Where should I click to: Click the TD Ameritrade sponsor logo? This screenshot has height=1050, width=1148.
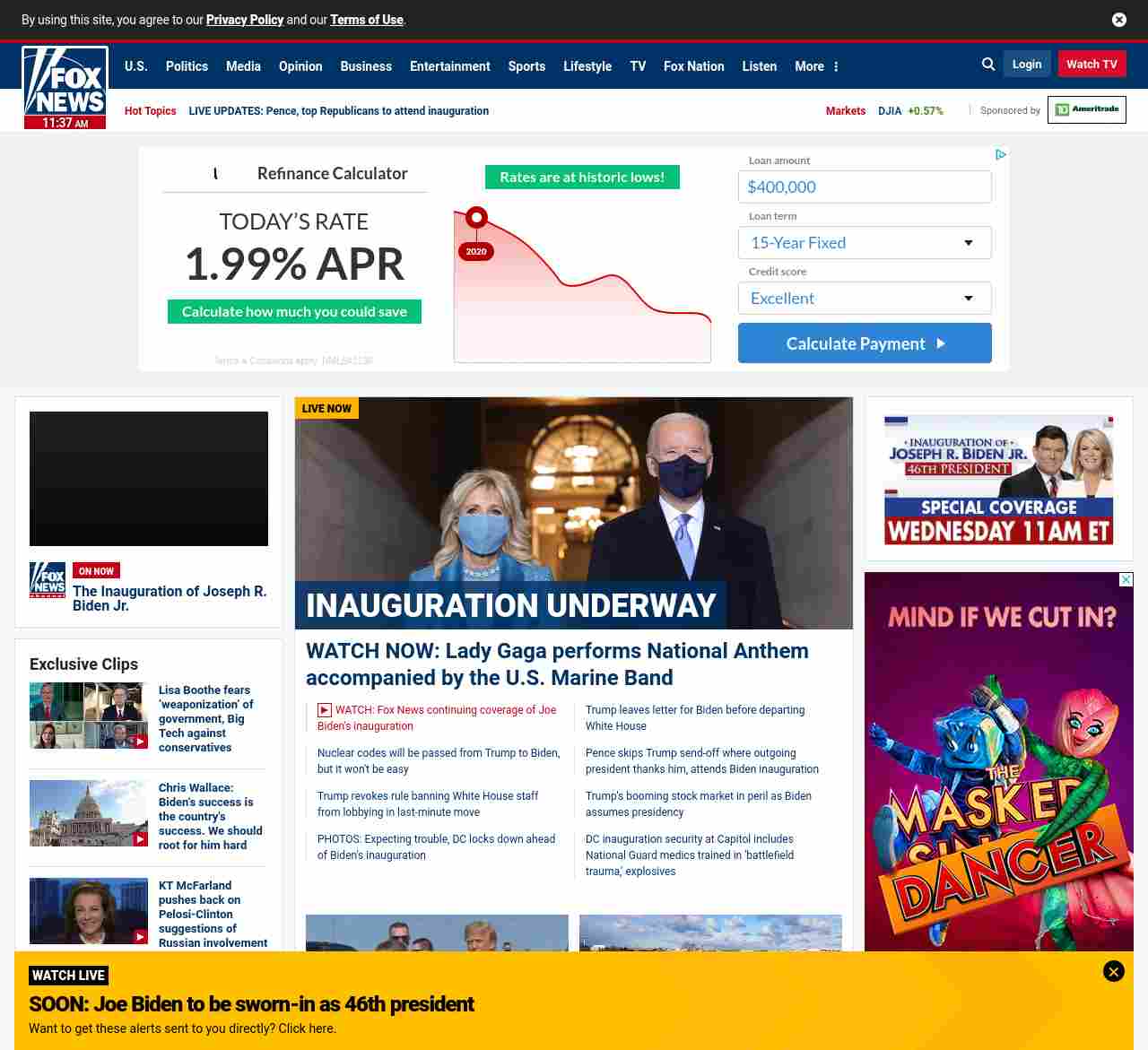(x=1086, y=110)
